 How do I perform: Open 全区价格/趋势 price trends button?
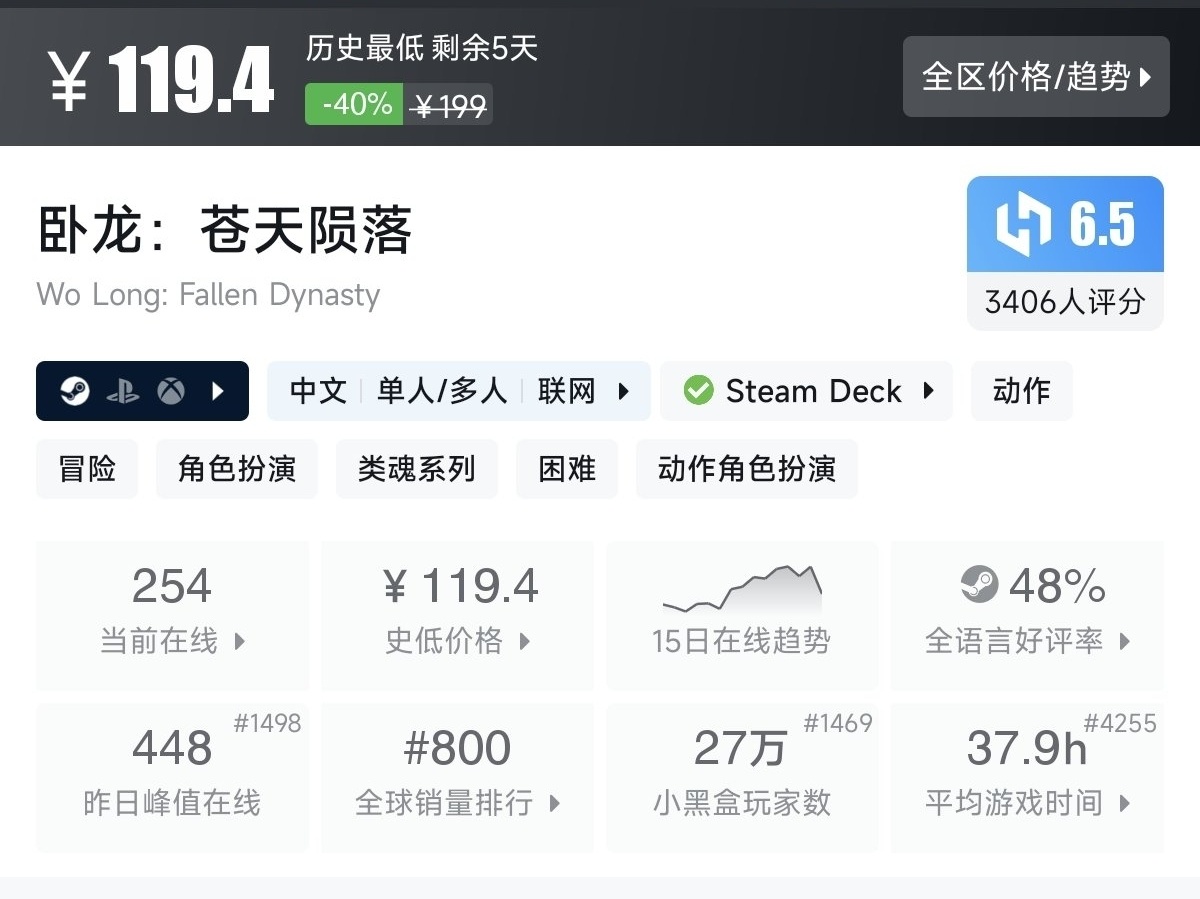click(x=1036, y=77)
